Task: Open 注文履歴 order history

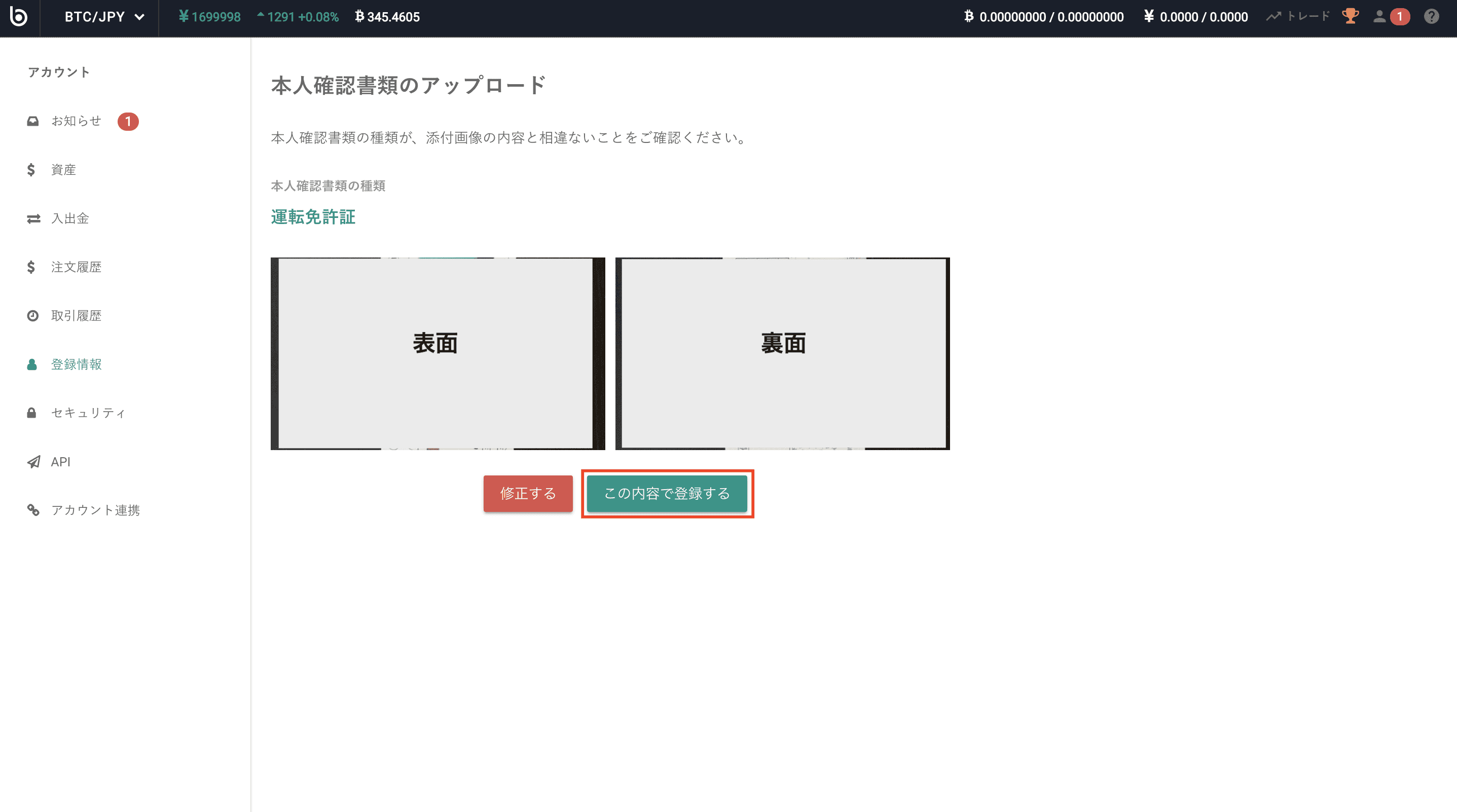Action: point(77,267)
